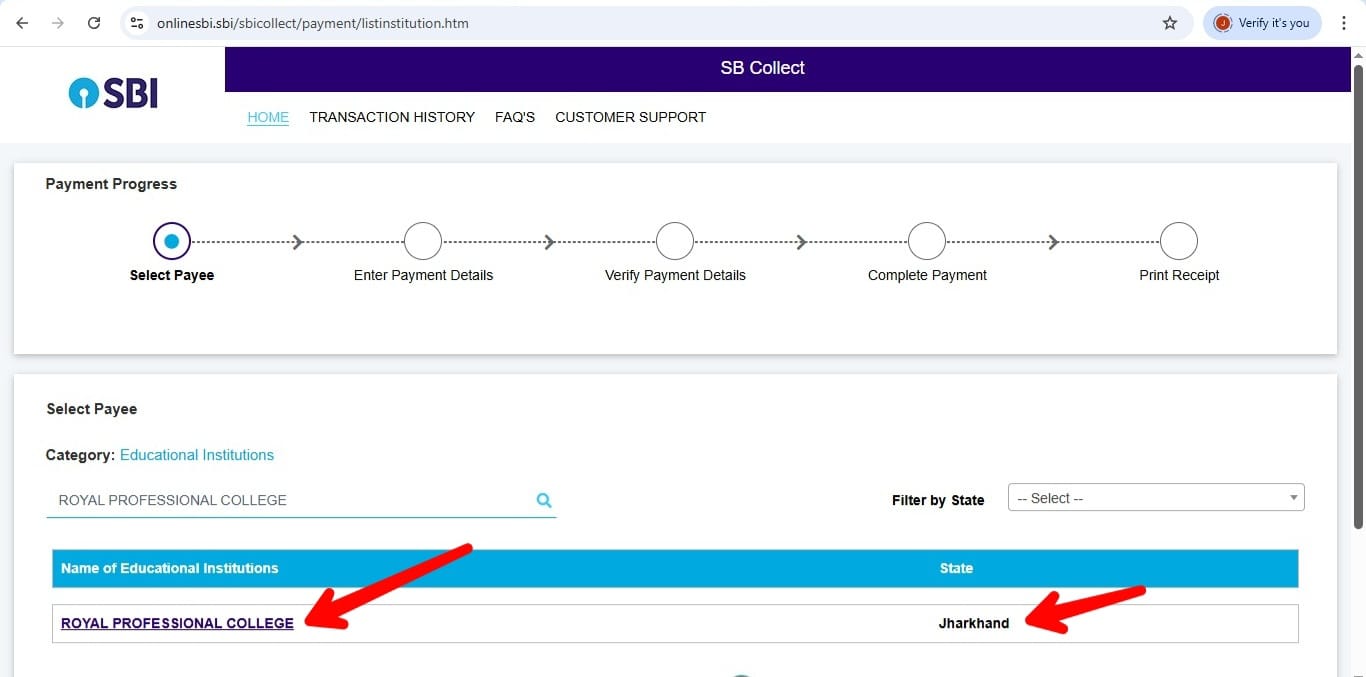Bookmark this page with star icon
Viewport: 1366px width, 677px height.
click(x=1169, y=23)
